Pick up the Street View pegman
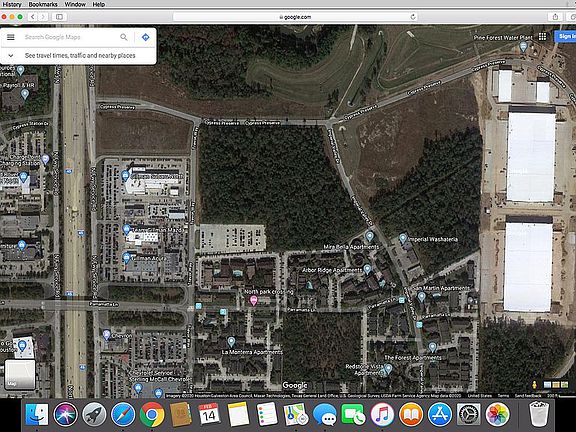Image resolution: width=576 pixels, height=432 pixels. [534, 385]
